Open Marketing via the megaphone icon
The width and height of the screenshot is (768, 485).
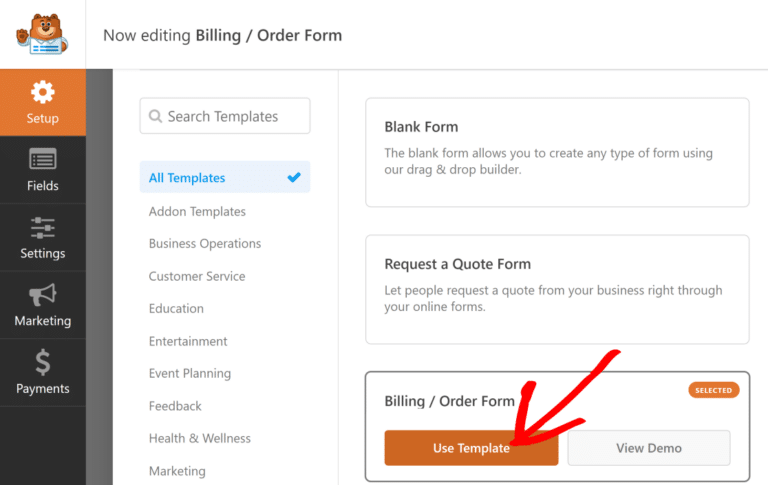coord(42,295)
